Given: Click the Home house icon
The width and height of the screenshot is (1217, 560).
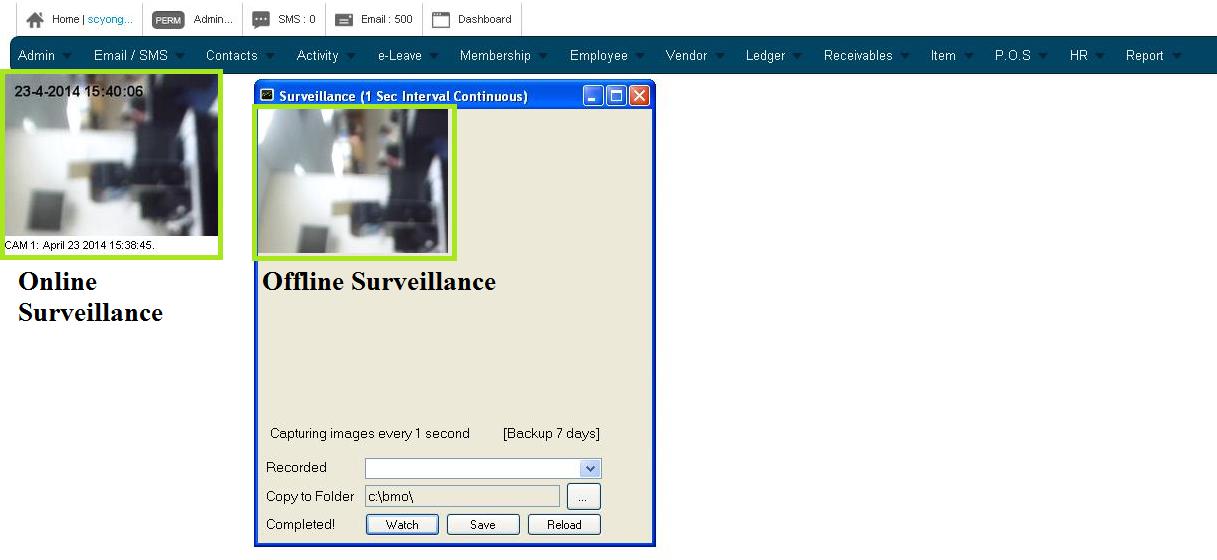Looking at the screenshot, I should (35, 20).
